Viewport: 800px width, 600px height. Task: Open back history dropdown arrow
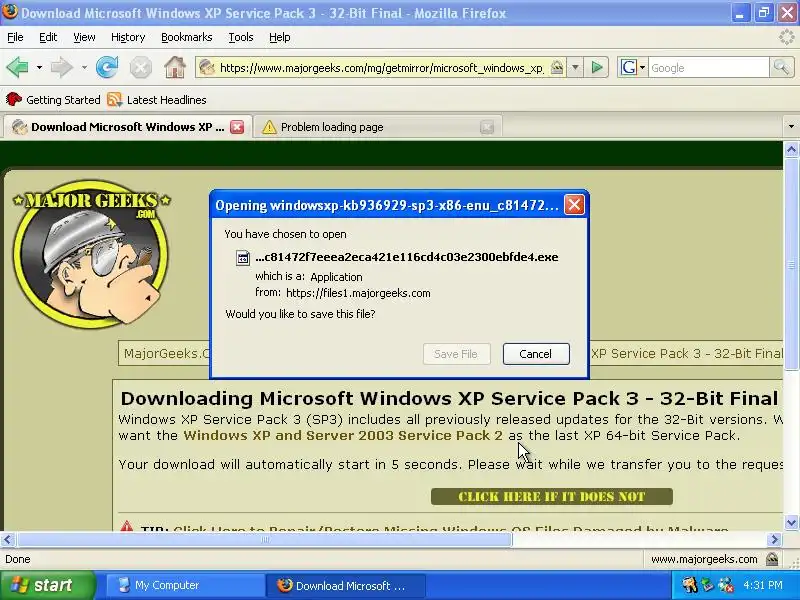coord(39,67)
